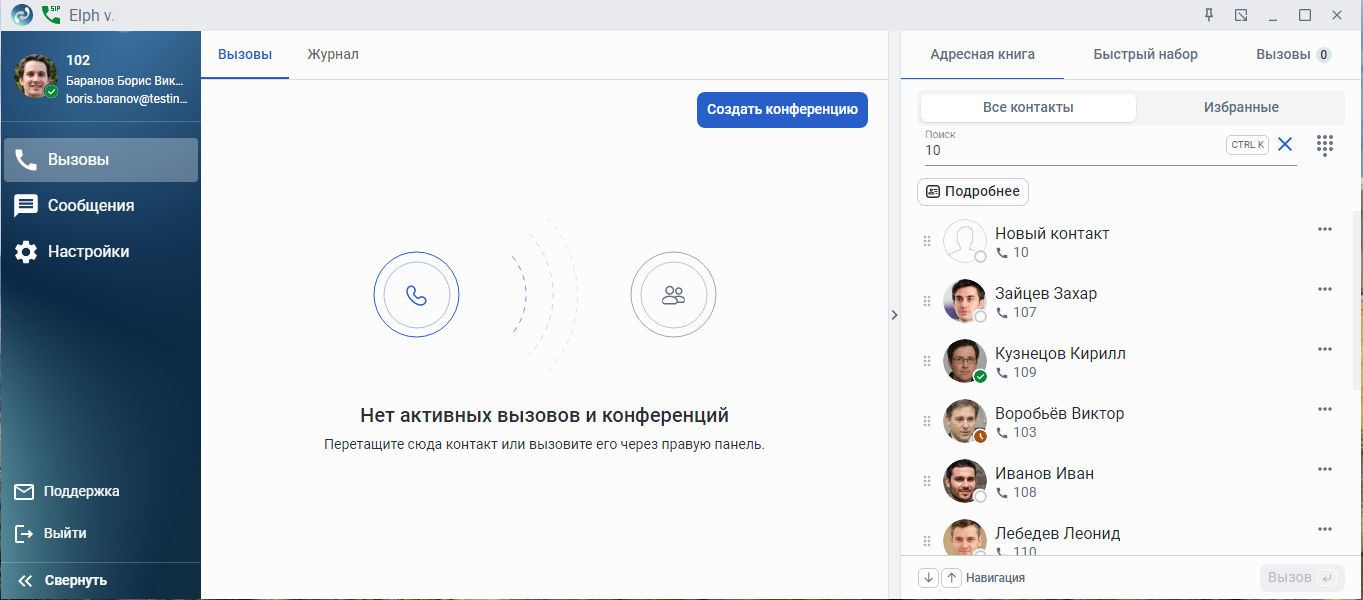Open more options for Лебедев Леонид

(1325, 529)
